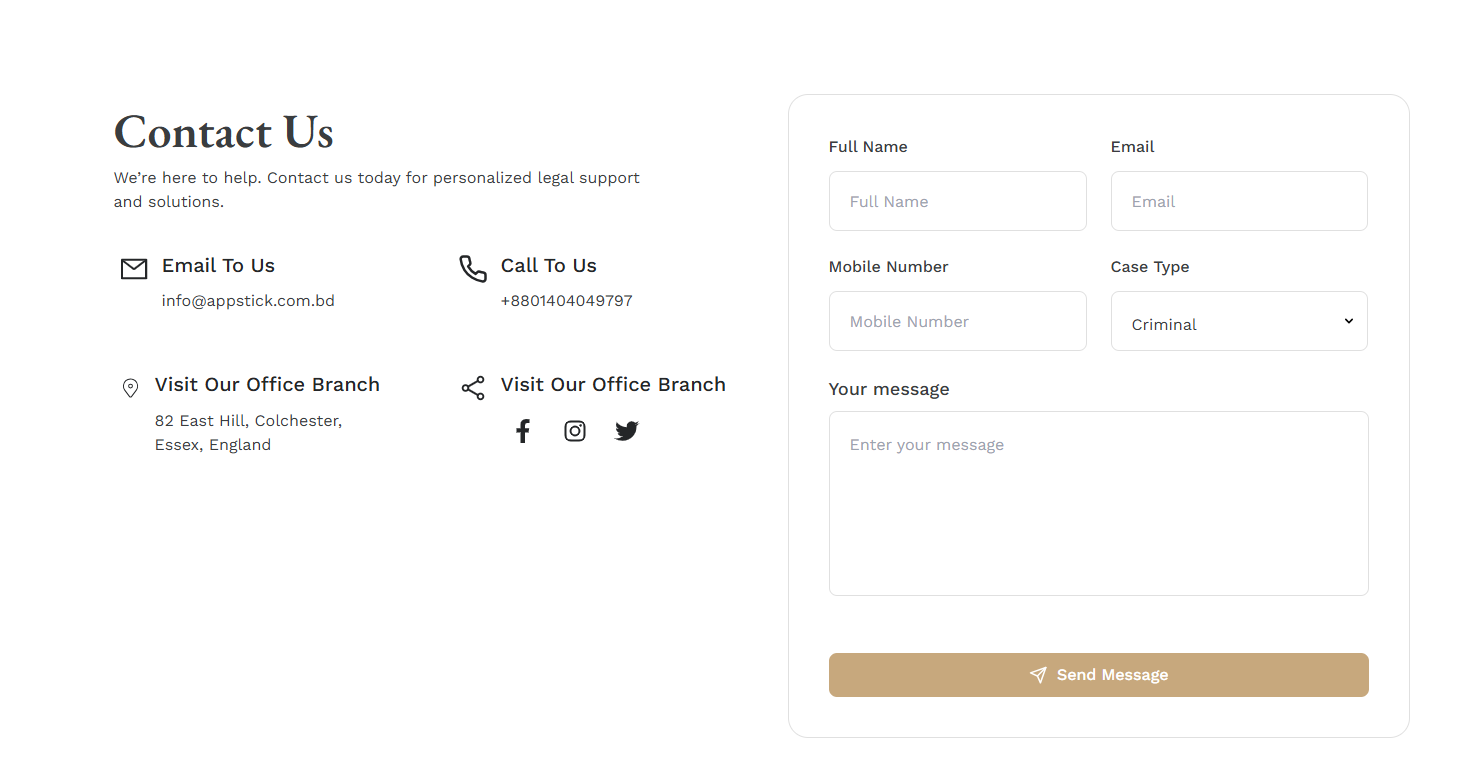Click the Contact Us heading

[x=224, y=132]
